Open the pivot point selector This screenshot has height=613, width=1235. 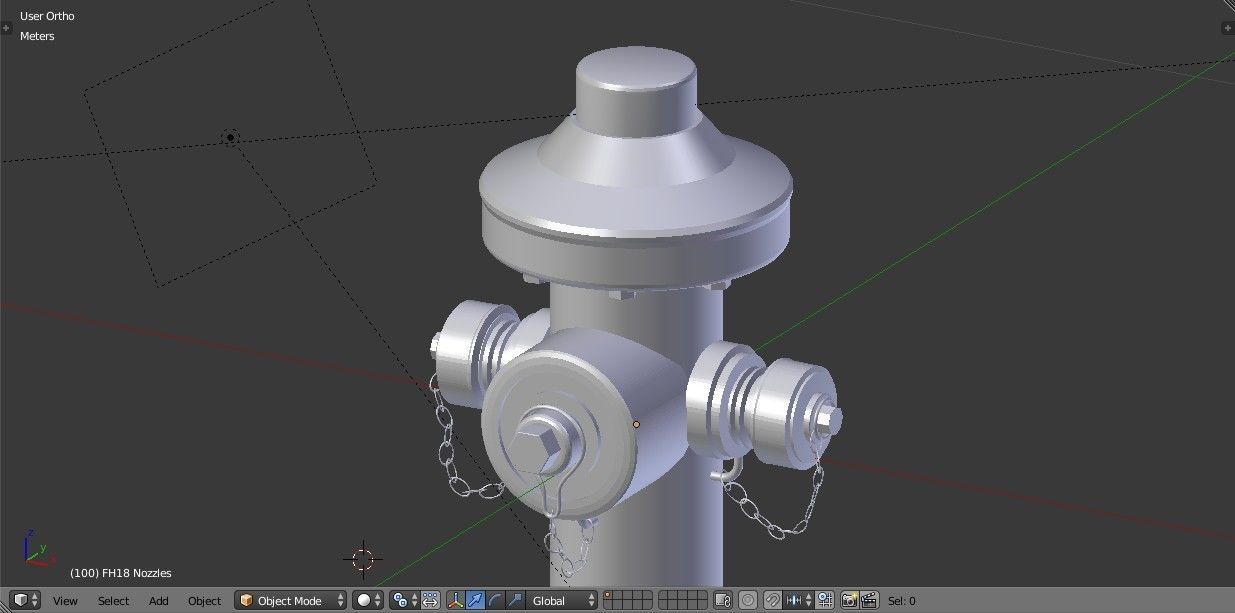point(404,600)
